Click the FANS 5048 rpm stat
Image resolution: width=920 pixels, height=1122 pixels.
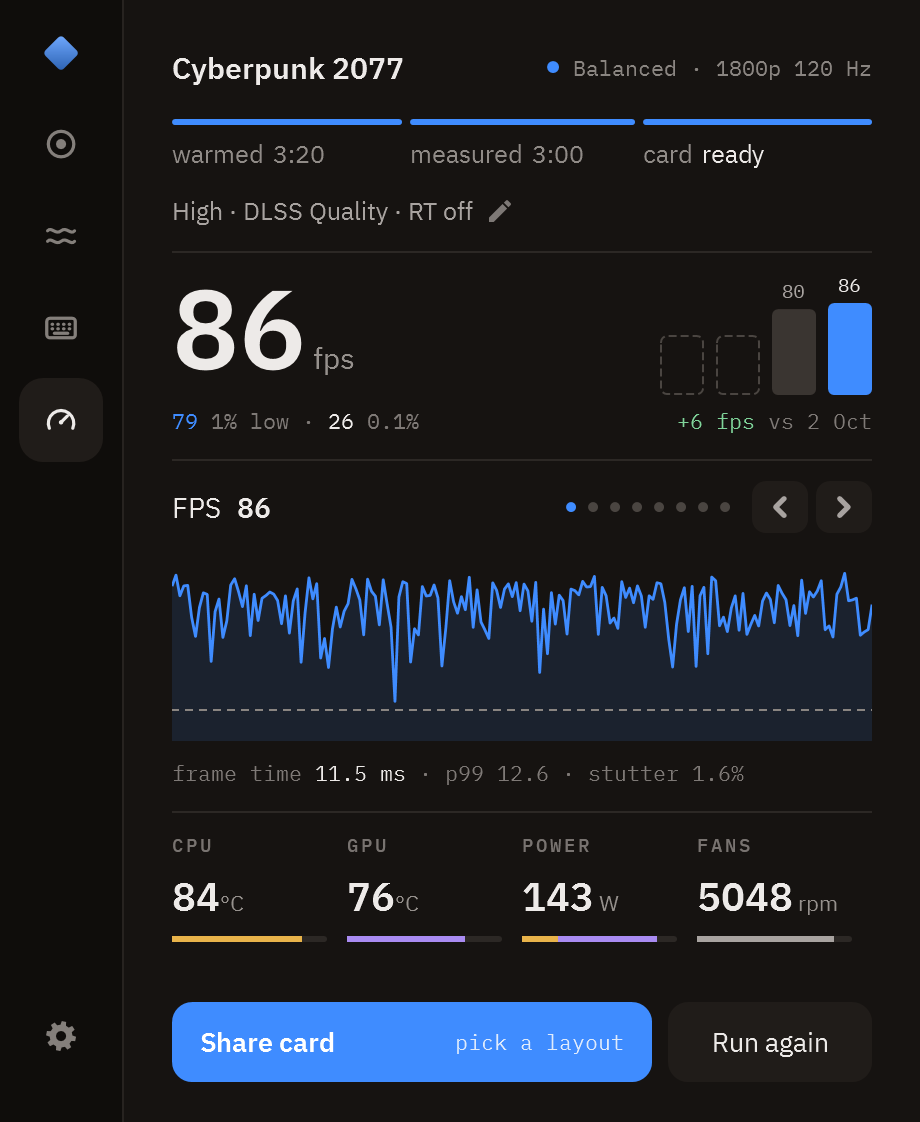coord(774,889)
